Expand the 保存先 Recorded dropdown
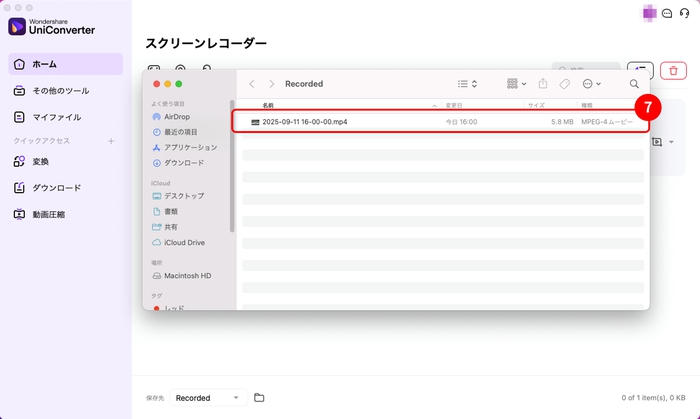The height and width of the screenshot is (419, 700). 208,398
